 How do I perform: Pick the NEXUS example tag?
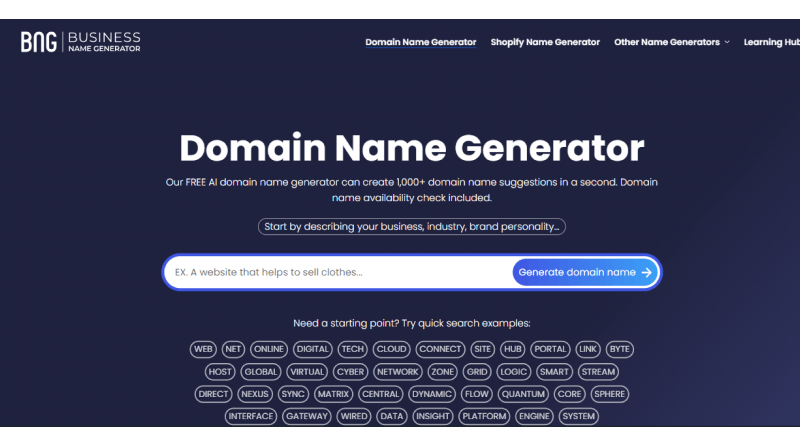click(255, 394)
